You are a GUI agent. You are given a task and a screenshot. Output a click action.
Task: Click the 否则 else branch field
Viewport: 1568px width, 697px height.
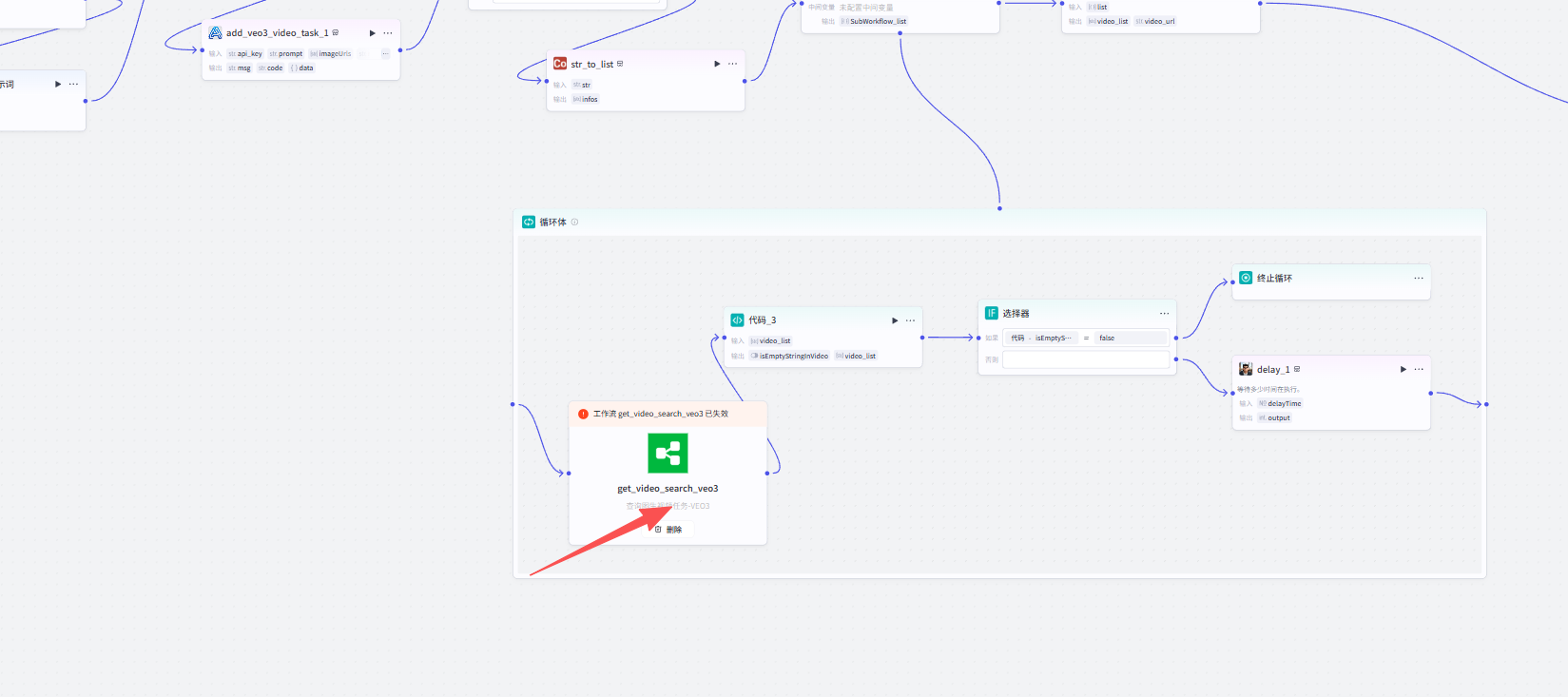pyautogui.click(x=1085, y=359)
